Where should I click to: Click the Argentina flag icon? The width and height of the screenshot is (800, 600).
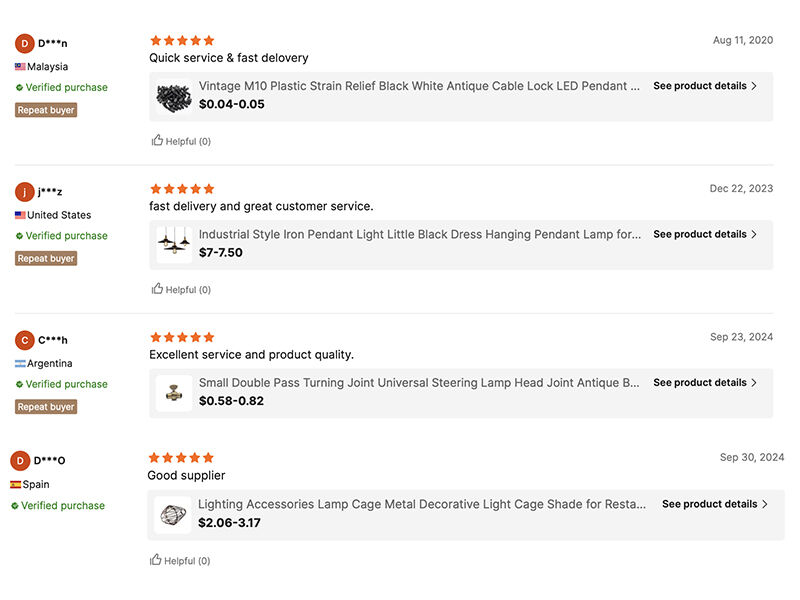pyautogui.click(x=20, y=362)
